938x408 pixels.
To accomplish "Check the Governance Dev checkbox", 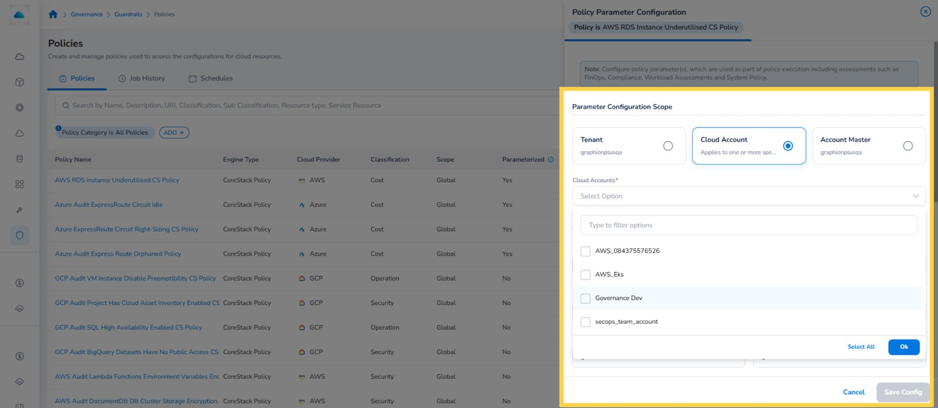I will 586,298.
